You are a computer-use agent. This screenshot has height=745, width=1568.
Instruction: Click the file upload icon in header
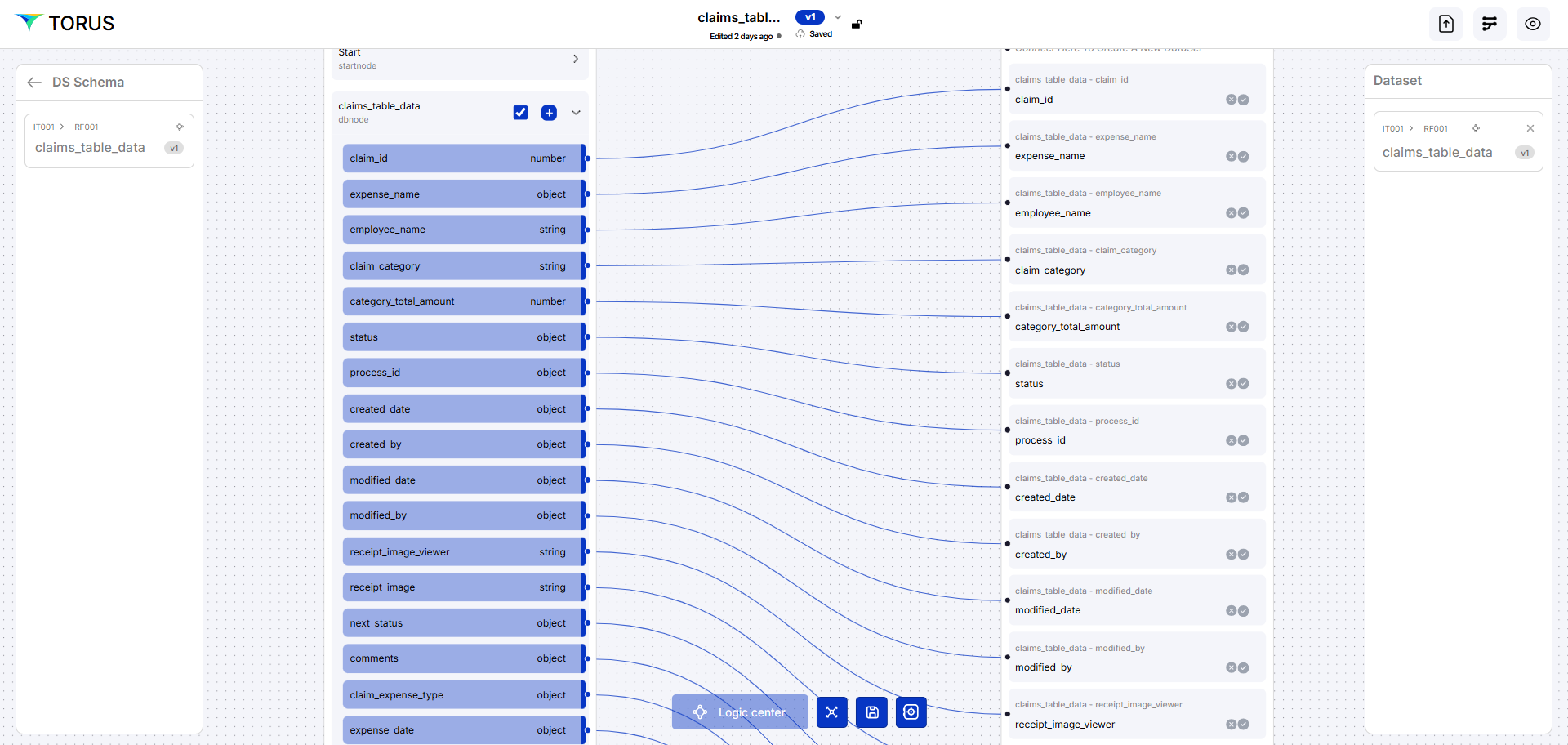coord(1445,24)
